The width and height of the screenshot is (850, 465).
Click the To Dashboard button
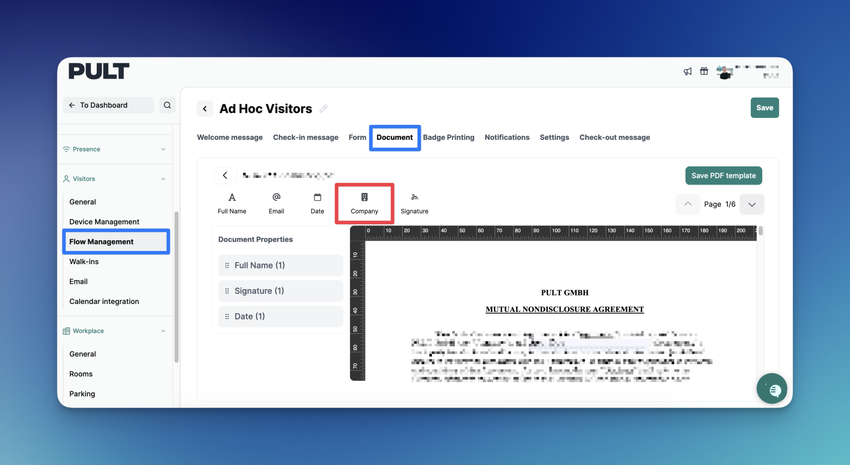pyautogui.click(x=108, y=105)
